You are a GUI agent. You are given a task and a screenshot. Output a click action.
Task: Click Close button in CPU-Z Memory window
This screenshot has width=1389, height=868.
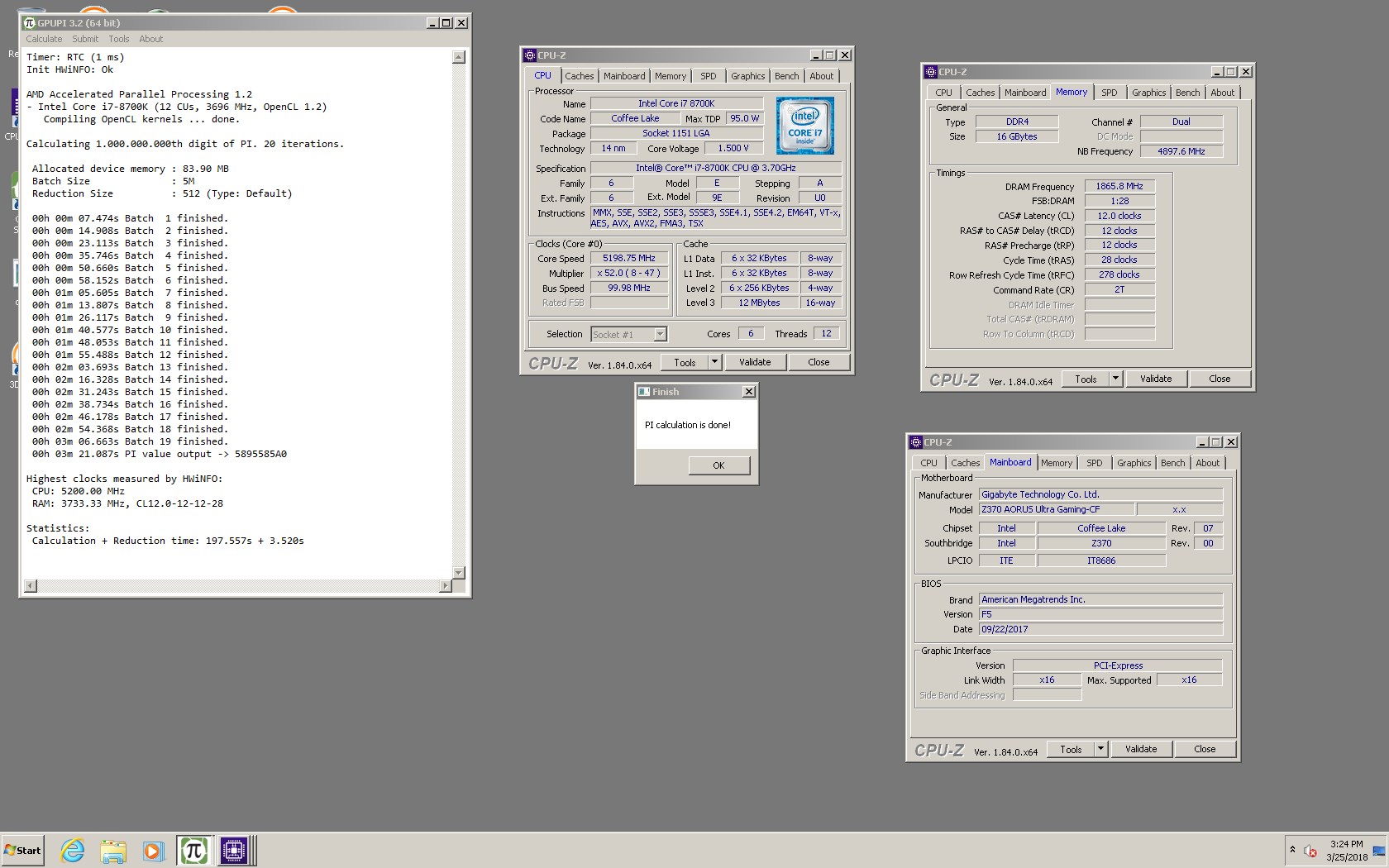(1220, 379)
